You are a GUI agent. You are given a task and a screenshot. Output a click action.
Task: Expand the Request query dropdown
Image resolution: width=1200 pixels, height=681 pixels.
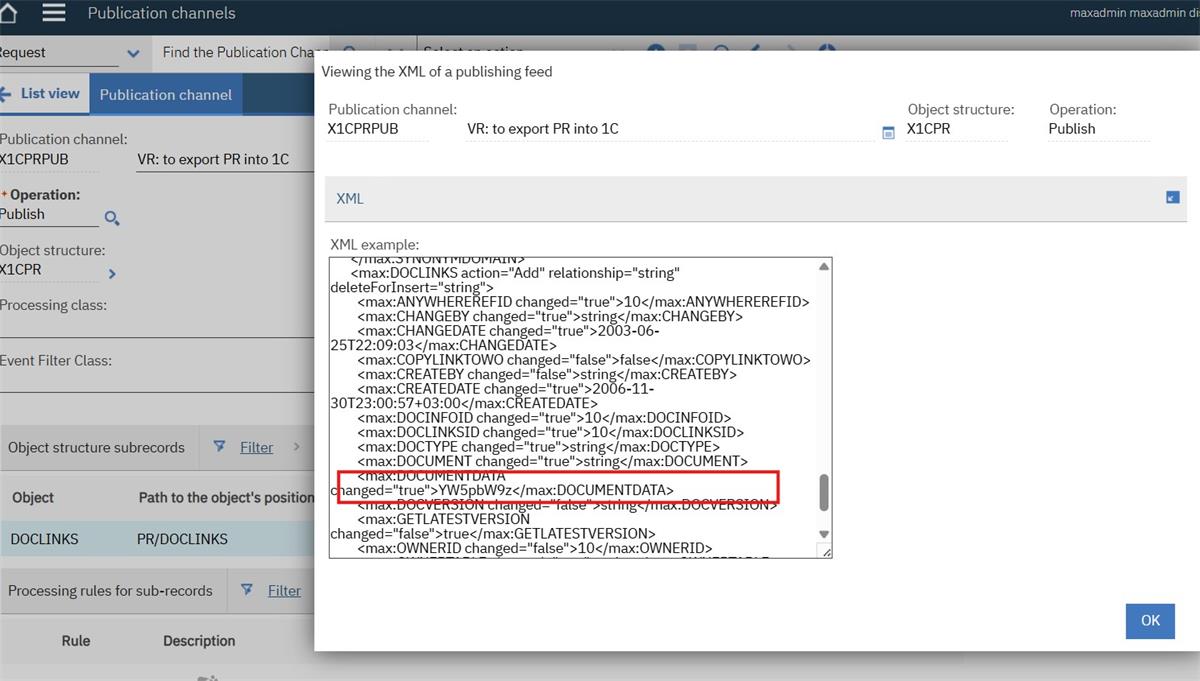point(134,53)
